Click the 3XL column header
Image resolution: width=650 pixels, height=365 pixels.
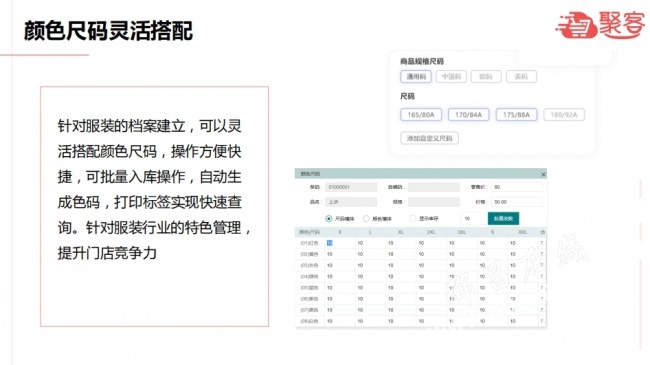[462, 232]
